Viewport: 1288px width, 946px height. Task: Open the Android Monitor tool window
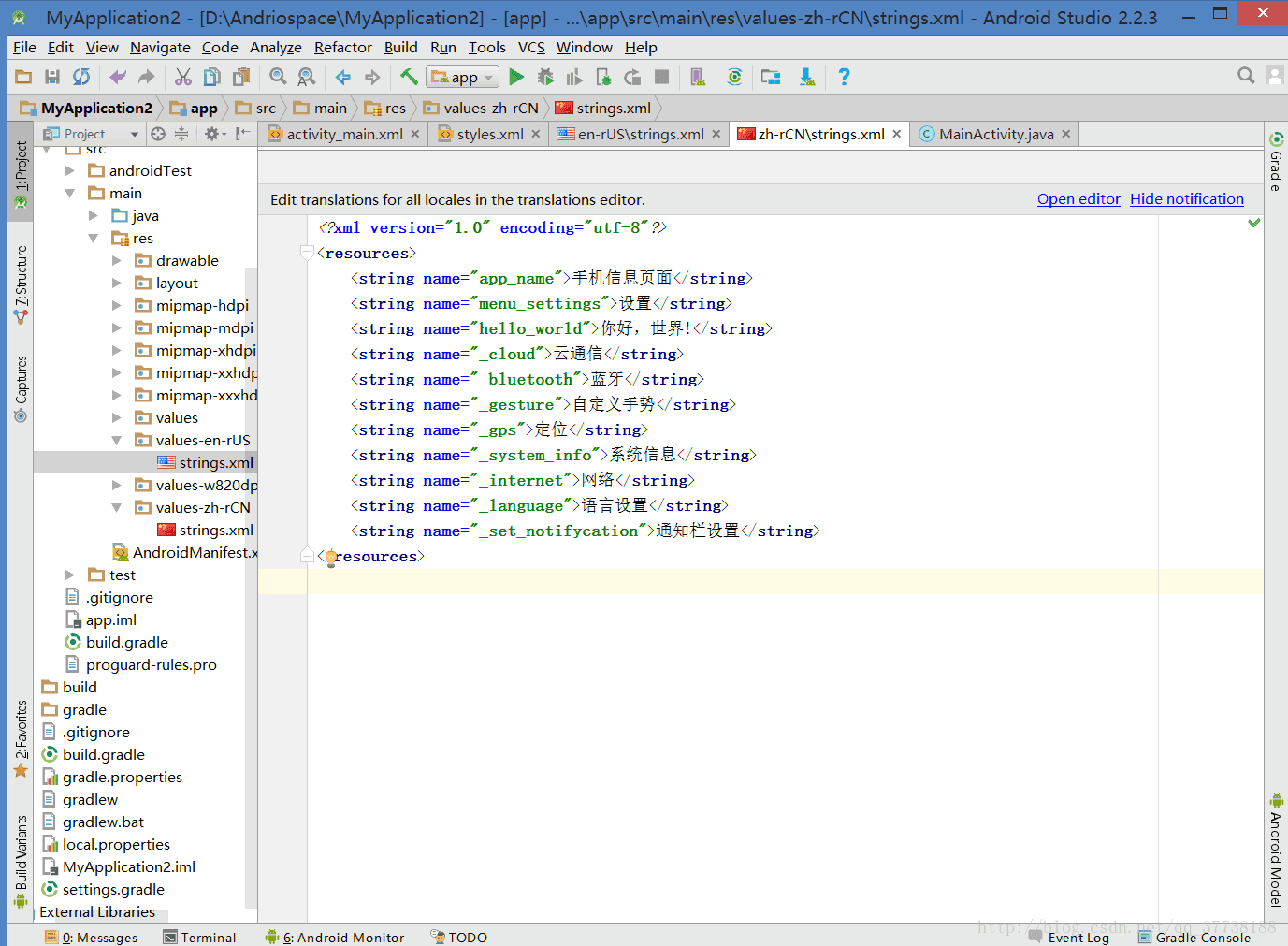click(x=335, y=937)
